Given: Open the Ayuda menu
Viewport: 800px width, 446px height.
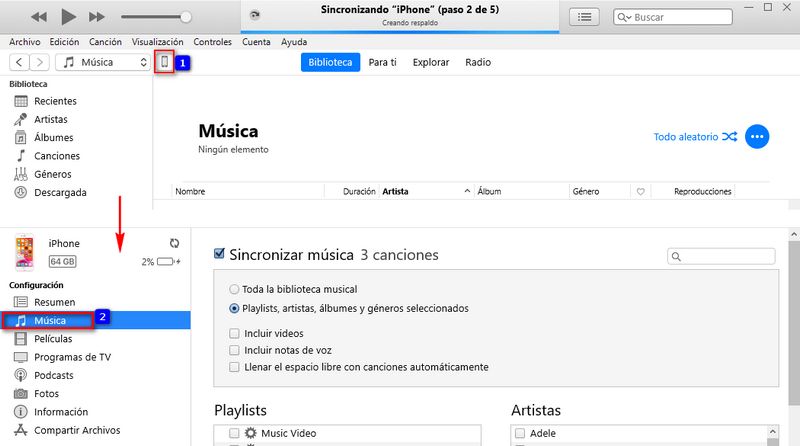Looking at the screenshot, I should (294, 42).
